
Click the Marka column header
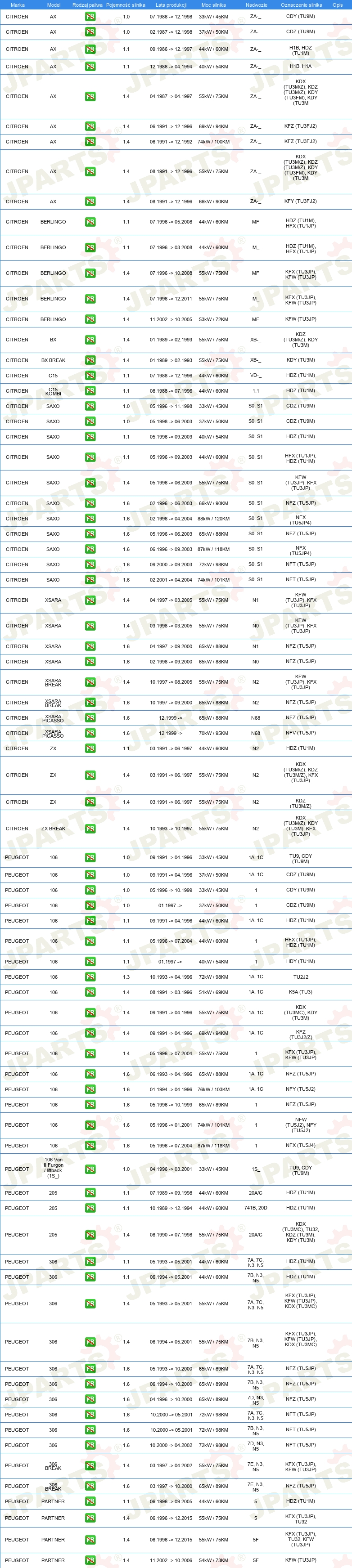18,5
